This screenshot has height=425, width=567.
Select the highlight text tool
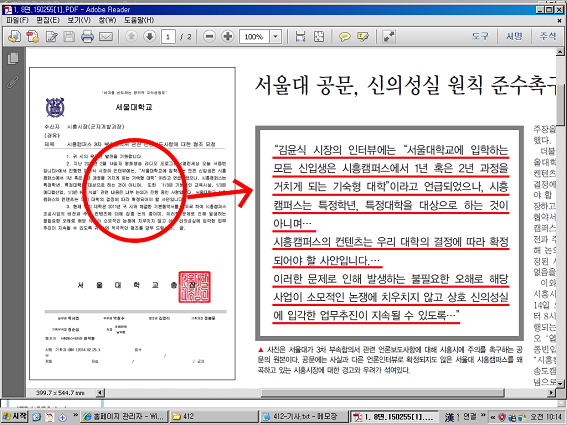[x=363, y=37]
